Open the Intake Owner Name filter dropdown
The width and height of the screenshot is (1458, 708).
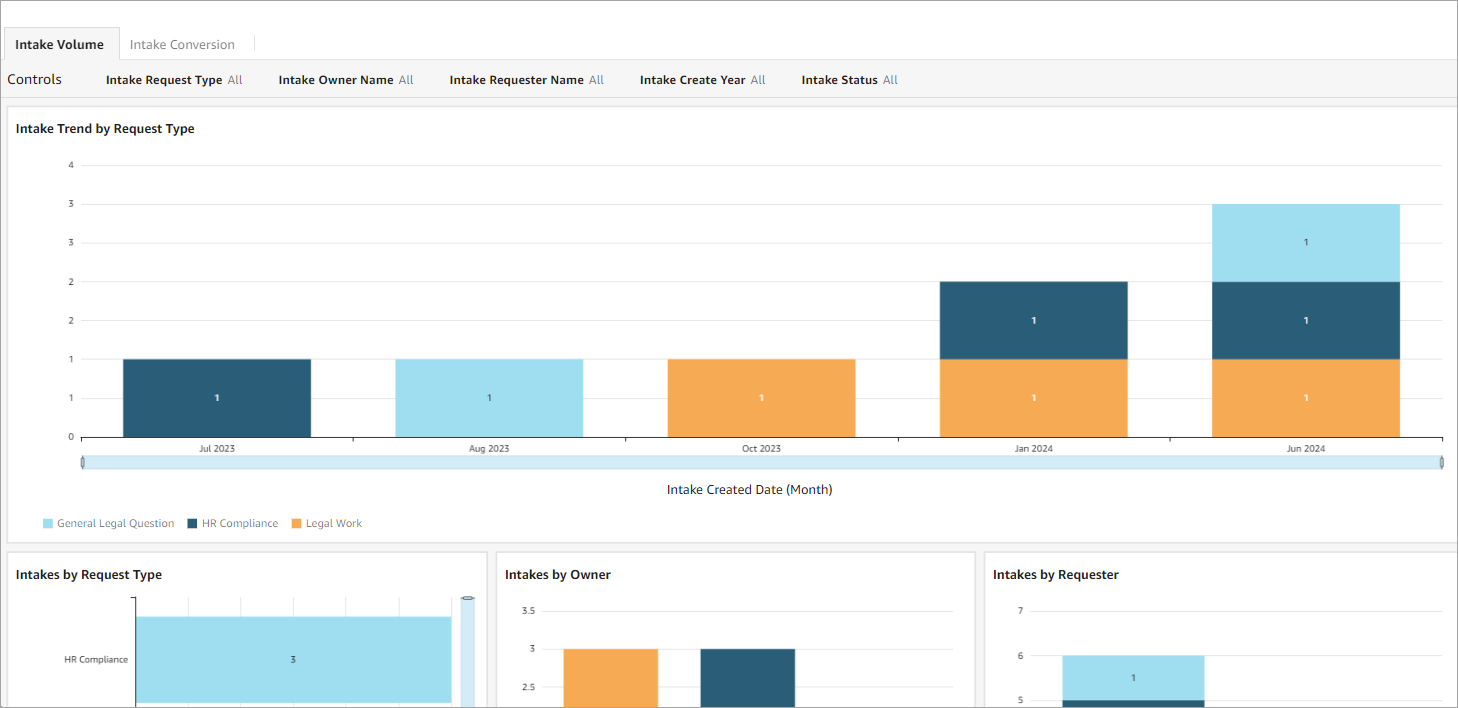point(345,79)
